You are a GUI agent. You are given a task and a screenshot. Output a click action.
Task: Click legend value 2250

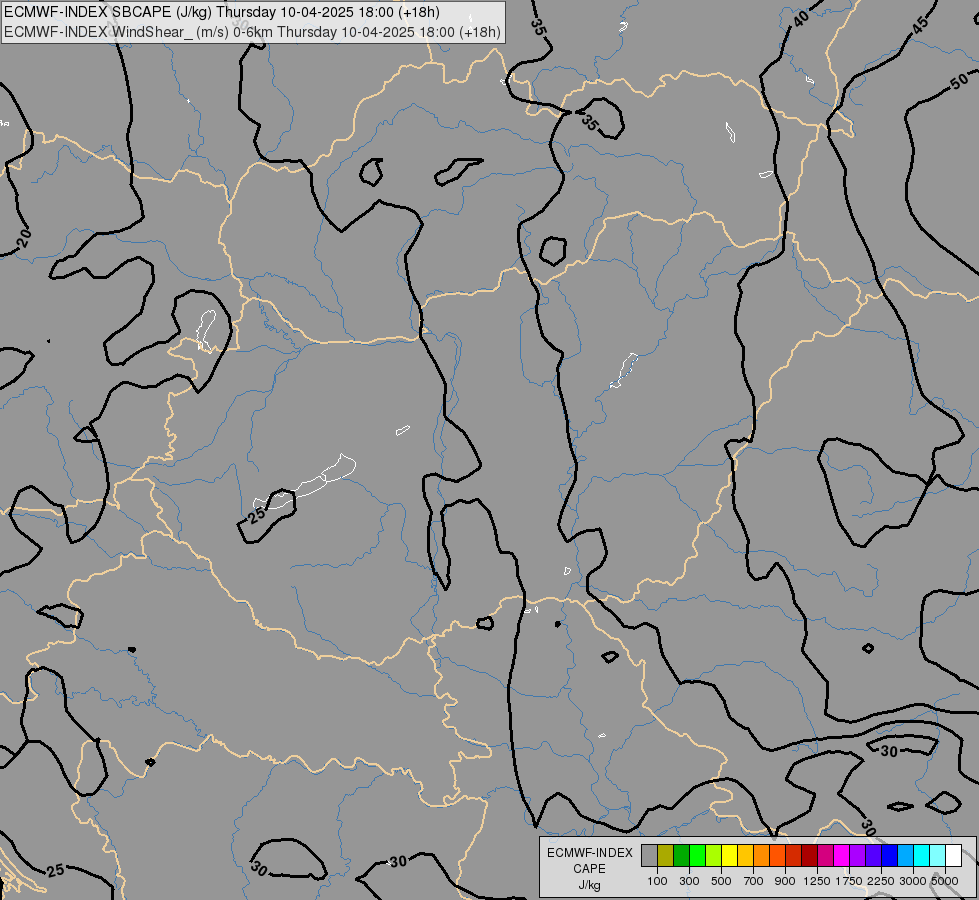click(881, 881)
